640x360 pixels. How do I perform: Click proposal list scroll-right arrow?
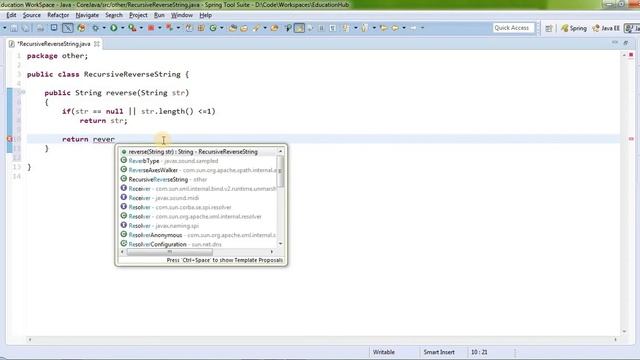[272, 252]
